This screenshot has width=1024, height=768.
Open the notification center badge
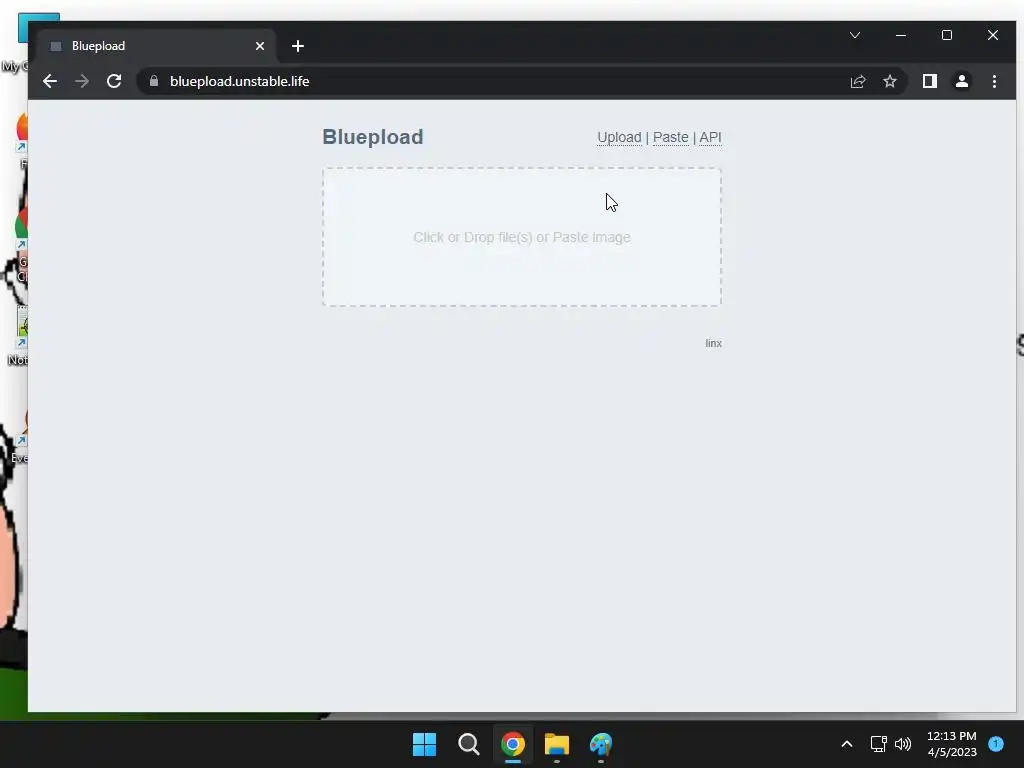(996, 743)
